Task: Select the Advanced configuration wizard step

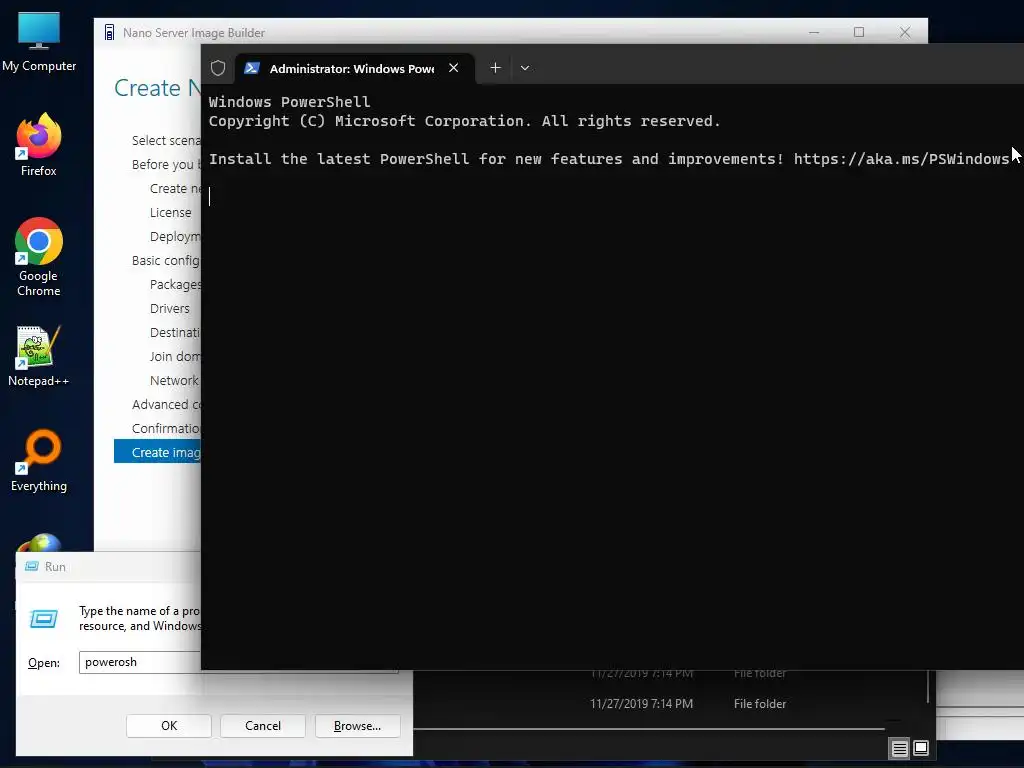Action: 166,405
